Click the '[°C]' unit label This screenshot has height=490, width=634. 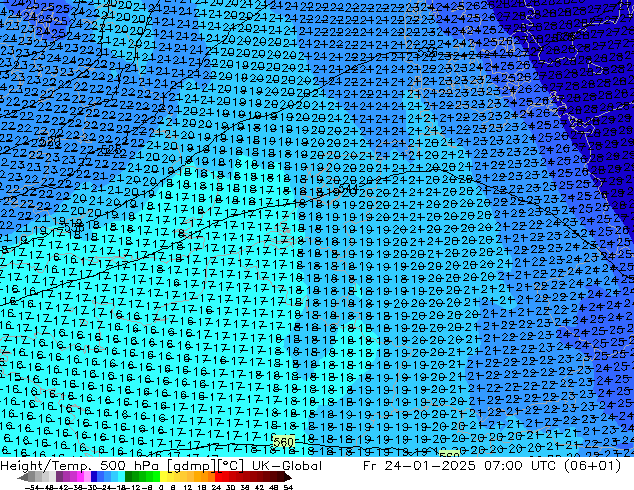(x=230, y=466)
